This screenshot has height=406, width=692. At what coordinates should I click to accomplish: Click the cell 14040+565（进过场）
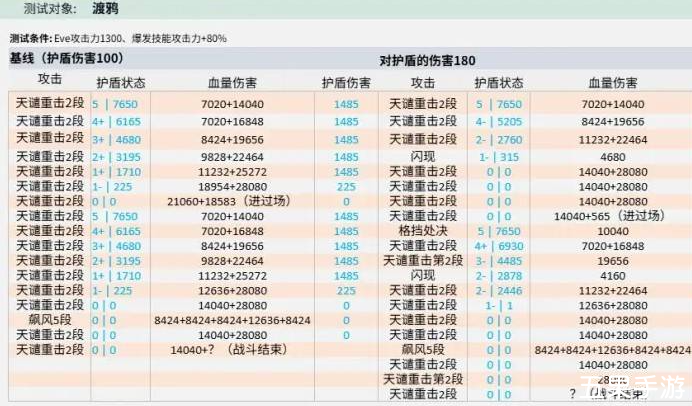(609, 216)
